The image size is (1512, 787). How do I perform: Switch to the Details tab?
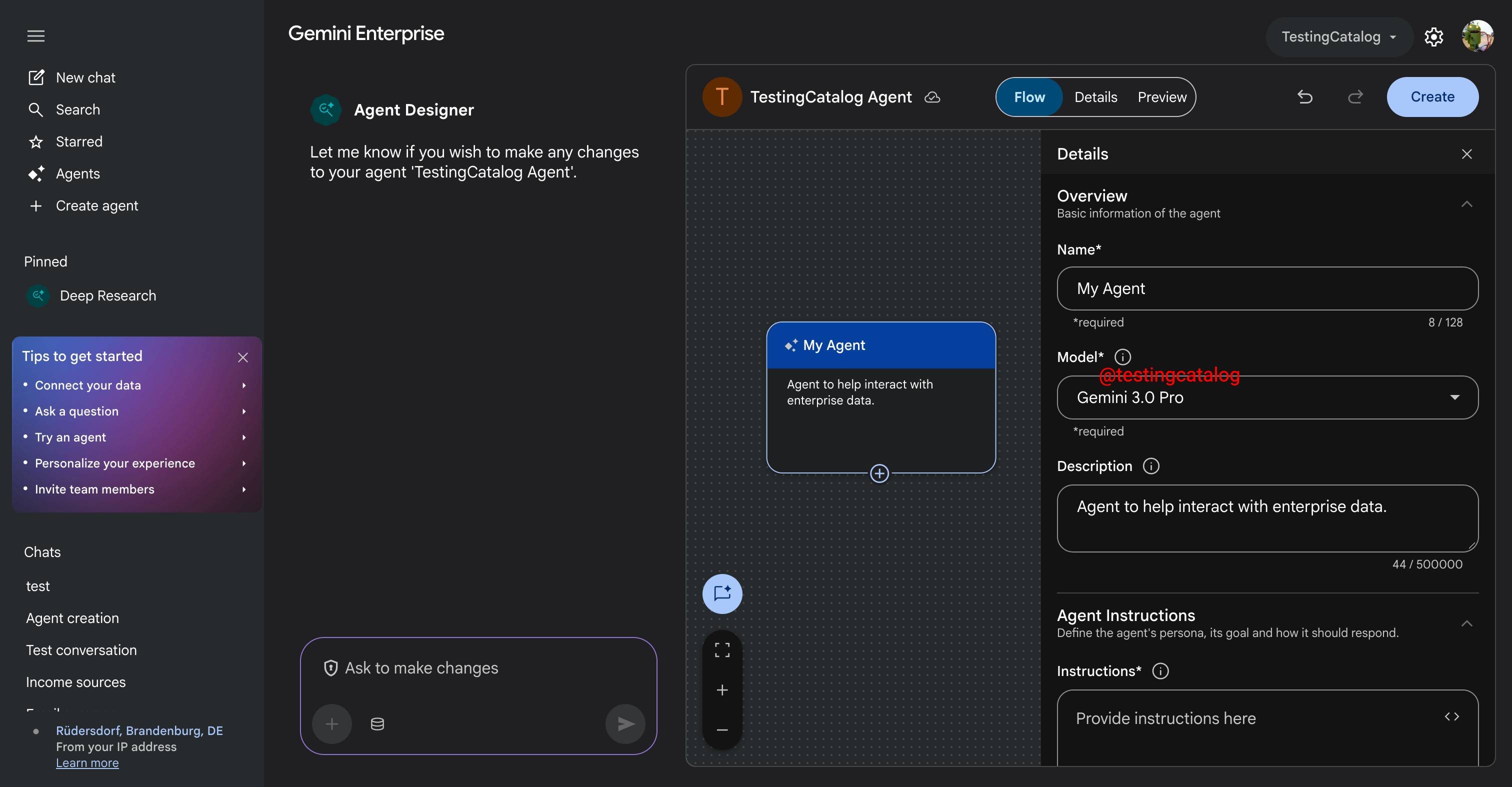[x=1095, y=97]
